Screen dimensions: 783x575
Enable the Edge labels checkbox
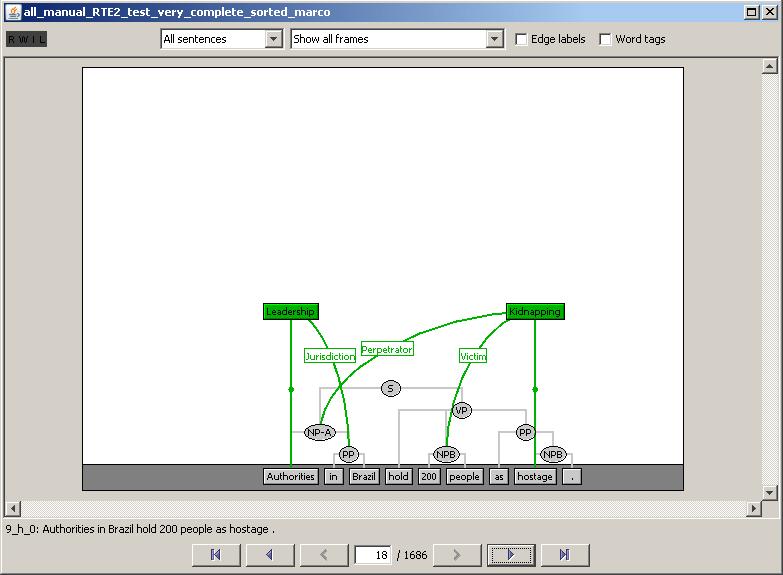[x=521, y=39]
